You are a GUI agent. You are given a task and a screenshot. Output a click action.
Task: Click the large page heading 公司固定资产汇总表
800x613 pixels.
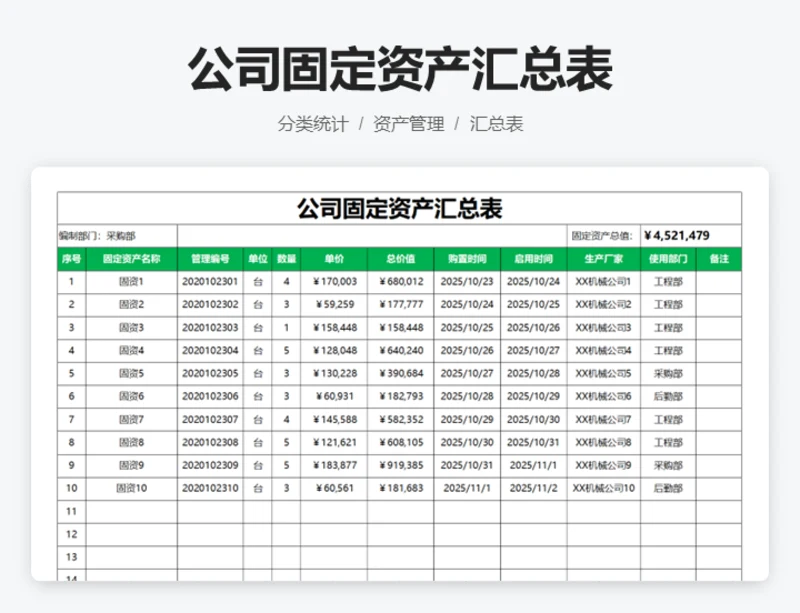tap(401, 69)
